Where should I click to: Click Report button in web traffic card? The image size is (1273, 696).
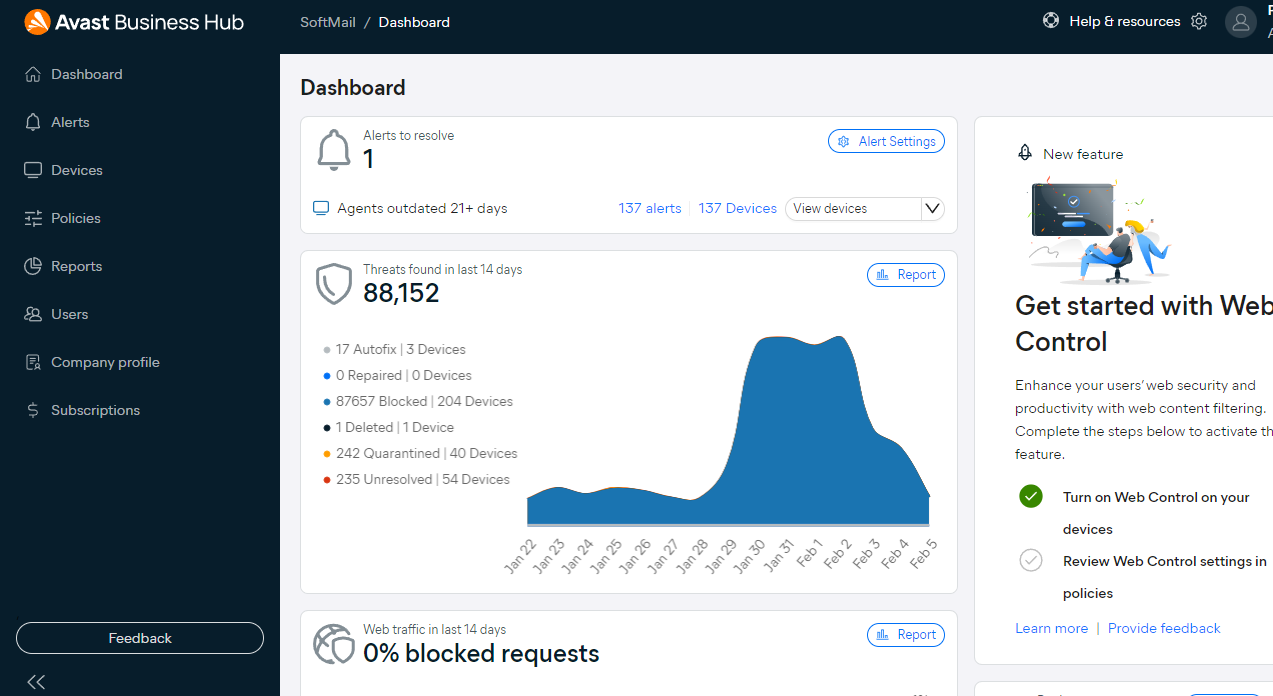click(906, 634)
